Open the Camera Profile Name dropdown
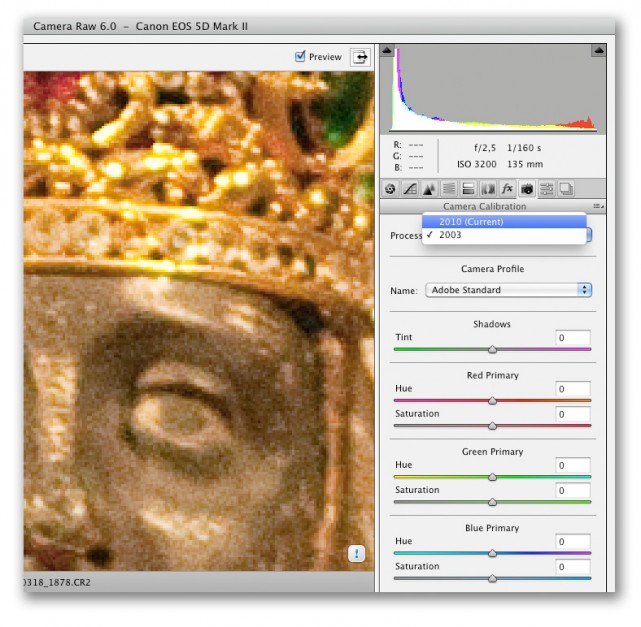Viewport: 641px width, 627px height. (509, 290)
